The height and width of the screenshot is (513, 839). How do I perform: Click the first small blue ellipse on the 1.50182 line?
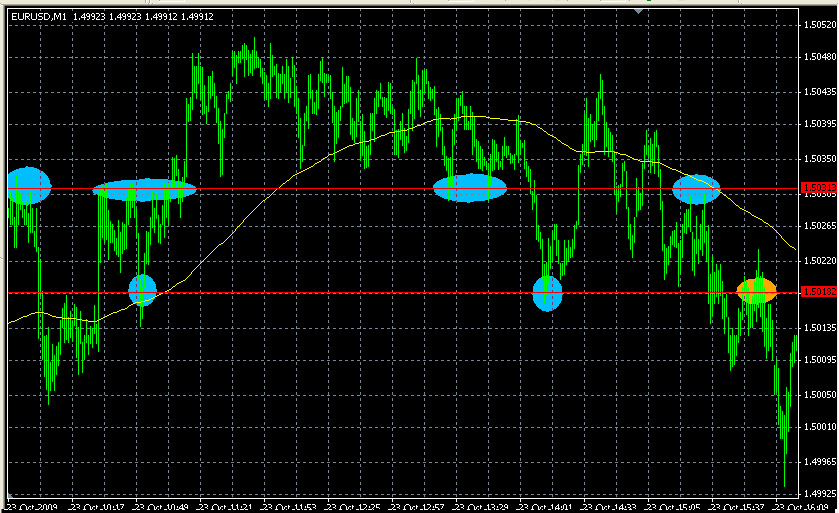click(143, 290)
